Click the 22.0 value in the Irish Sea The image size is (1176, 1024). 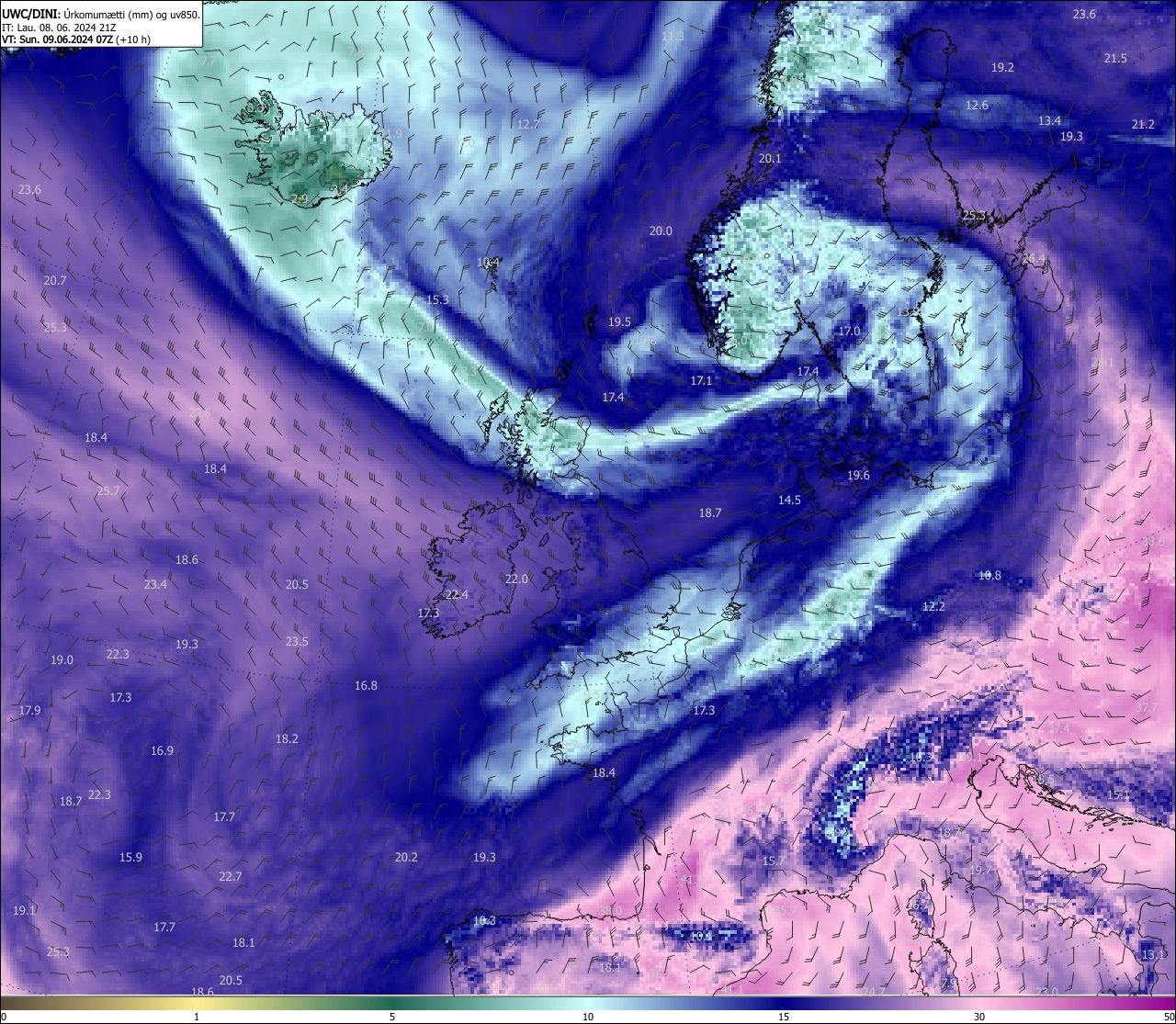click(x=516, y=579)
